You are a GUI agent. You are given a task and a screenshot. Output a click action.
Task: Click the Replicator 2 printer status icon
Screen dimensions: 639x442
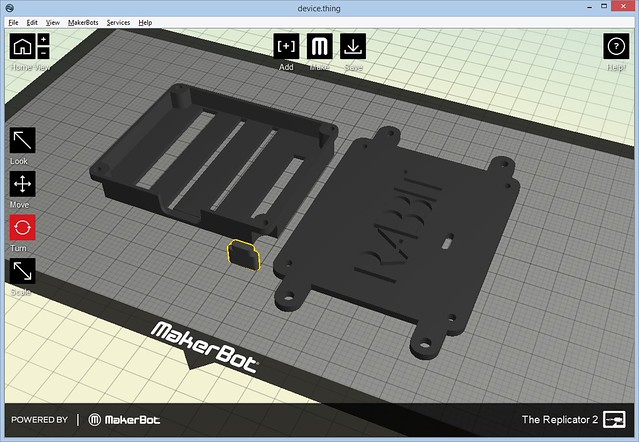point(616,420)
